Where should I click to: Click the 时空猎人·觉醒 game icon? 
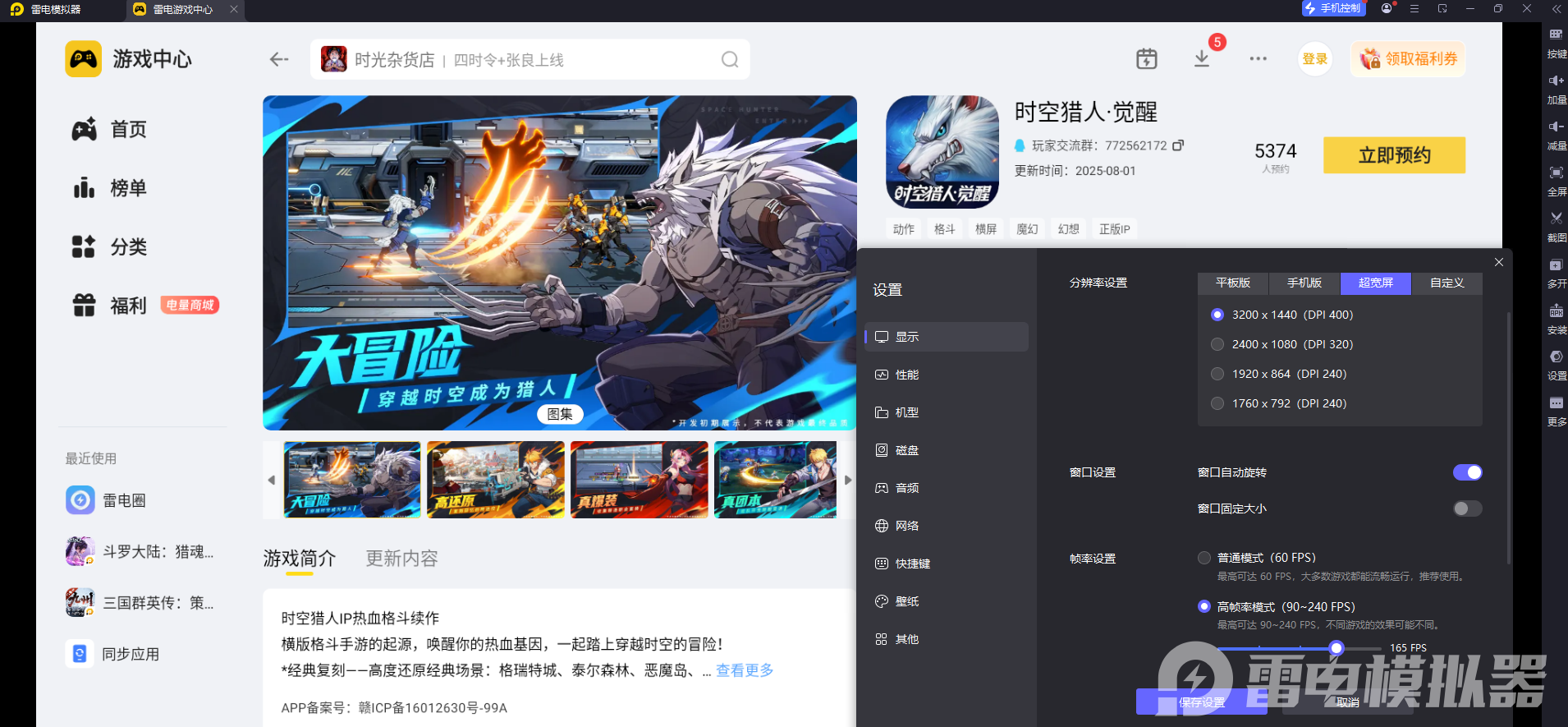click(942, 152)
